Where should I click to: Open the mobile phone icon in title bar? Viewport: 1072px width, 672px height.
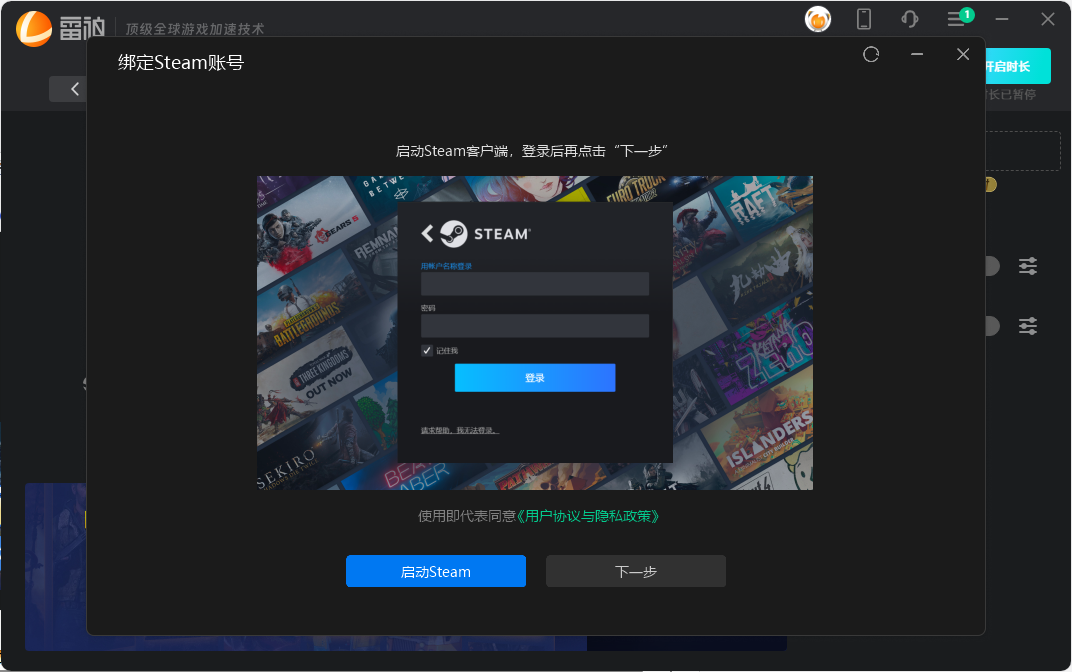(x=864, y=19)
